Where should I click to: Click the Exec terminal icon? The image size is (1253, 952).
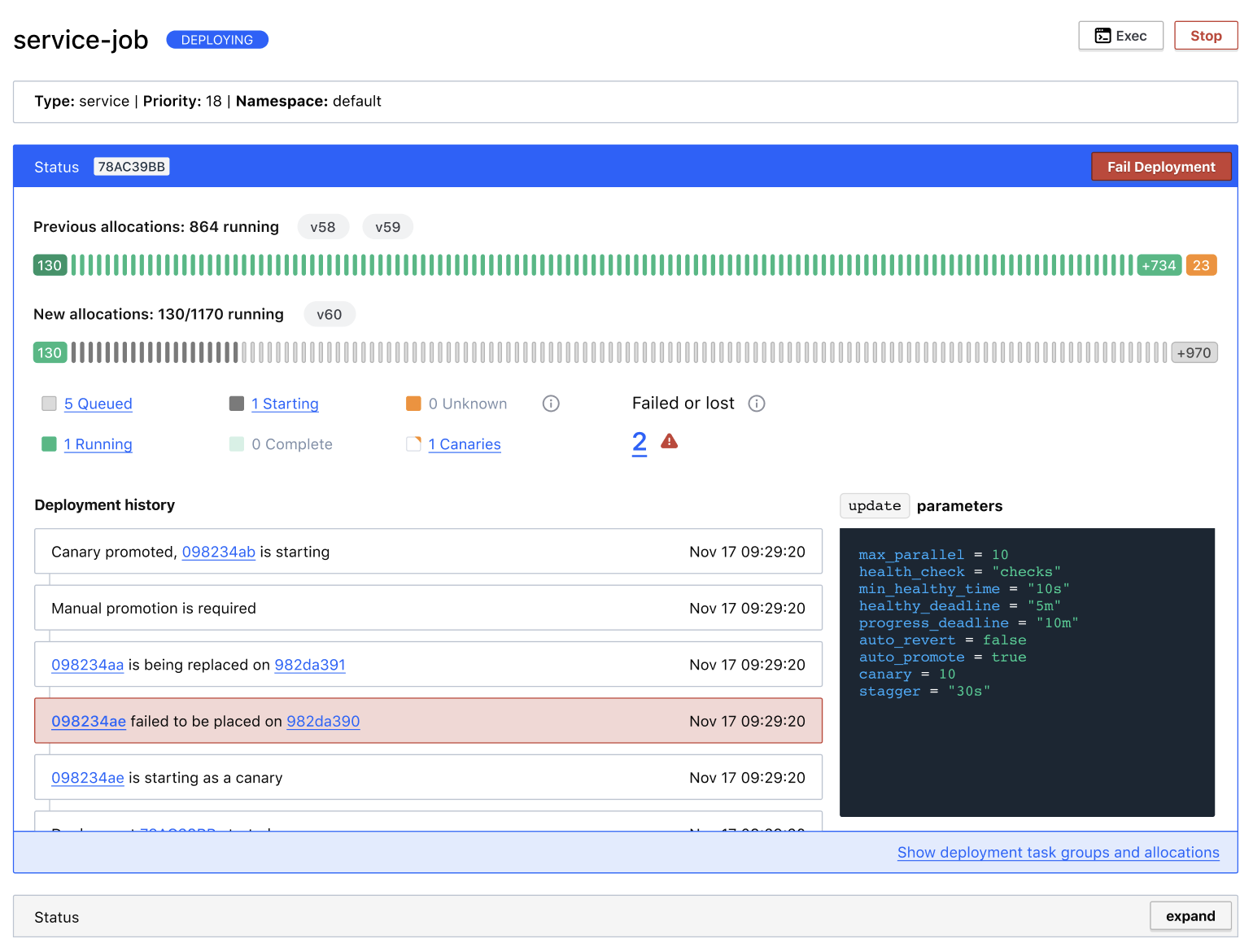(1103, 35)
